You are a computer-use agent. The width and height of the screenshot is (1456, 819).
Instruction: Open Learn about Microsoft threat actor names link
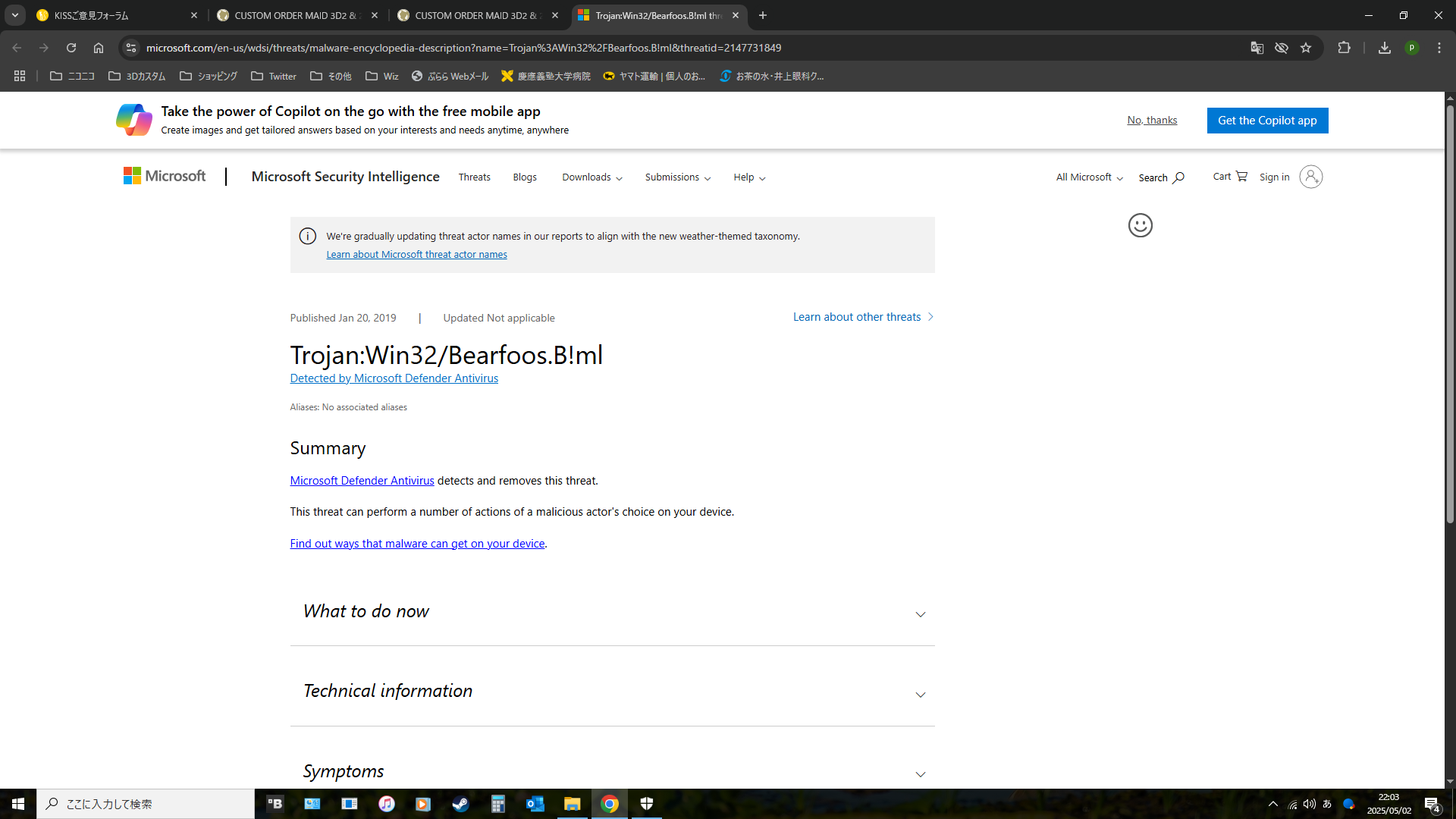point(416,255)
